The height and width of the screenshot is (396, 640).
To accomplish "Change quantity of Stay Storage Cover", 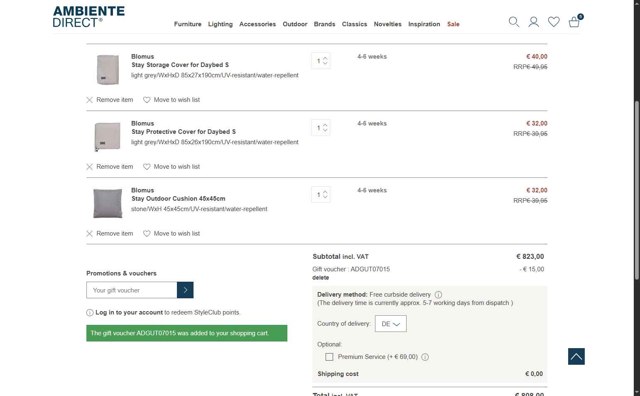I will point(321,61).
